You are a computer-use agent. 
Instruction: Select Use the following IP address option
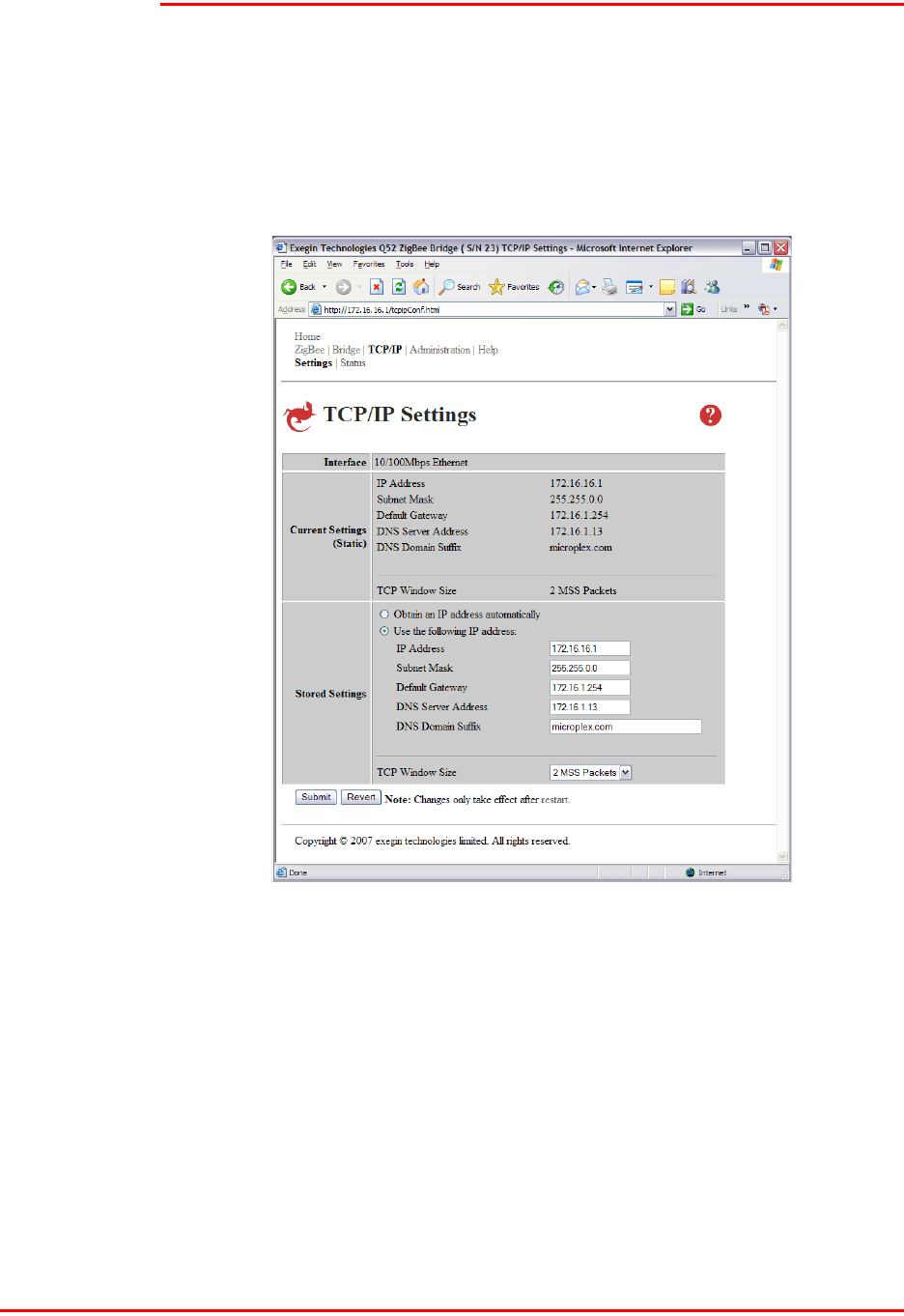384,631
